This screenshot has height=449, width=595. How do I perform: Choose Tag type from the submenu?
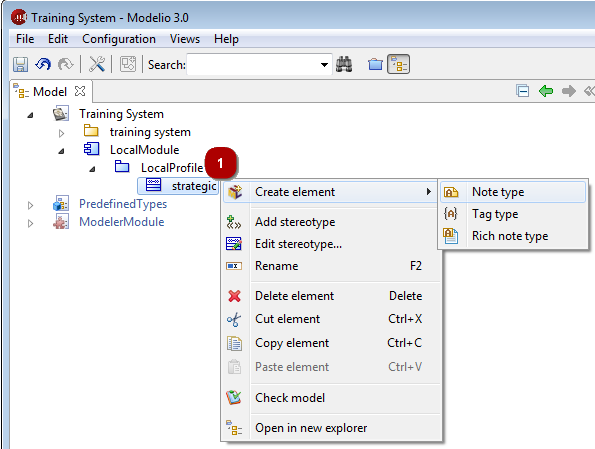pos(513,214)
